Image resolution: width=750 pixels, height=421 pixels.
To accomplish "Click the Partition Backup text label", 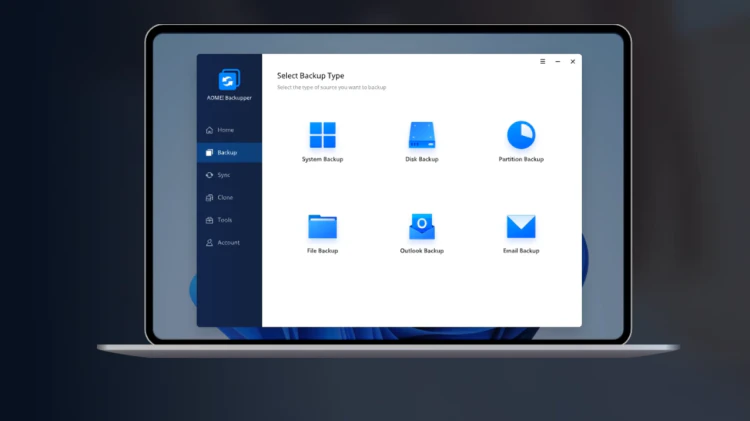I will click(521, 159).
